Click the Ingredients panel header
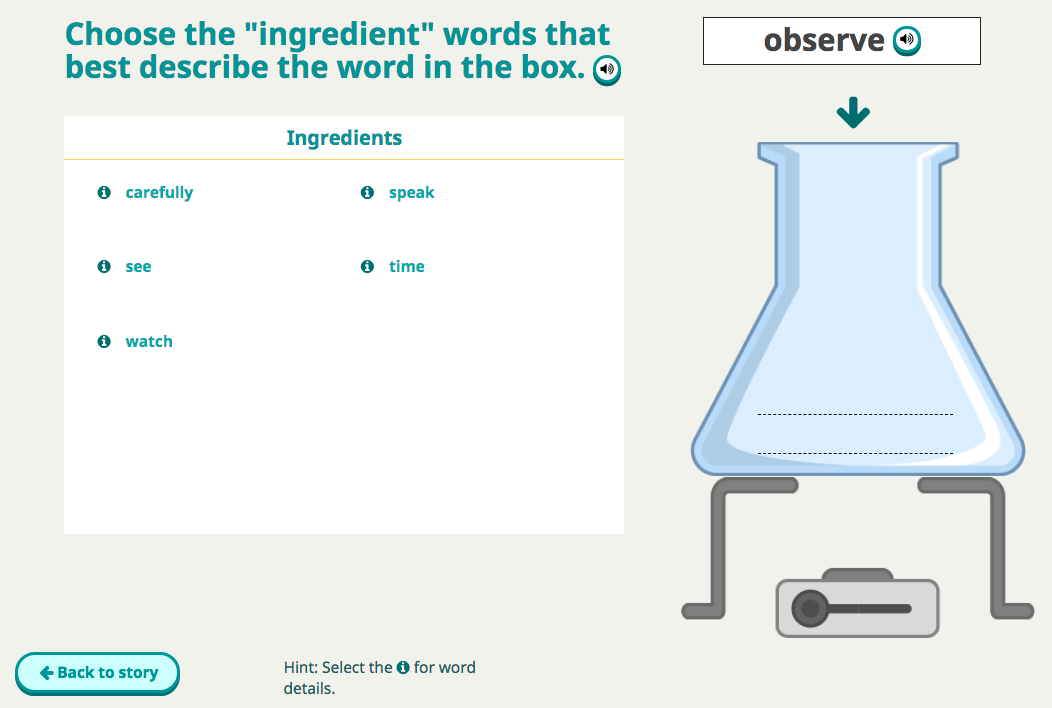 click(344, 138)
